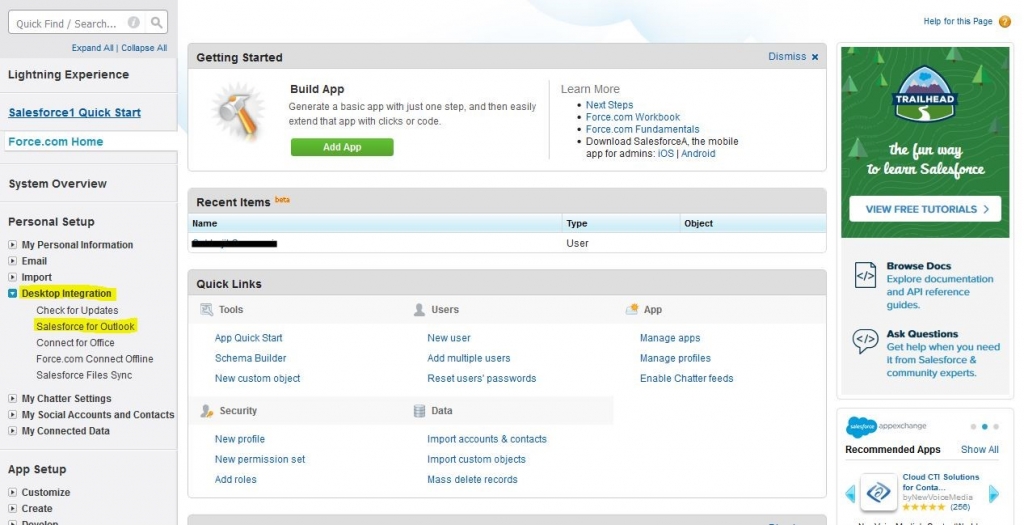
Task: Click the Security section key icon
Action: [x=206, y=411]
